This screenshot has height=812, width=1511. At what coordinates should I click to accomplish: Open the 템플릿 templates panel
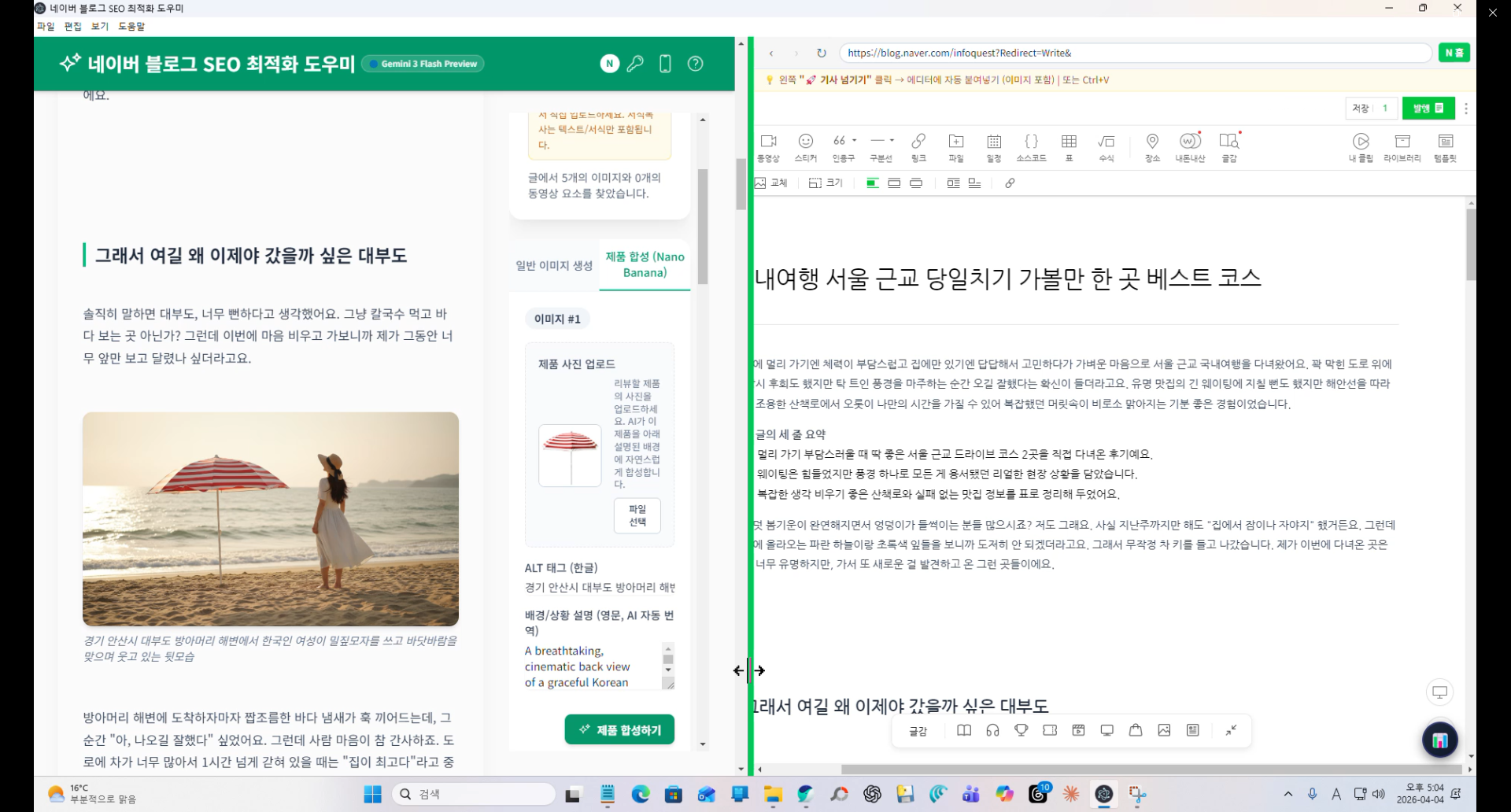(x=1446, y=146)
